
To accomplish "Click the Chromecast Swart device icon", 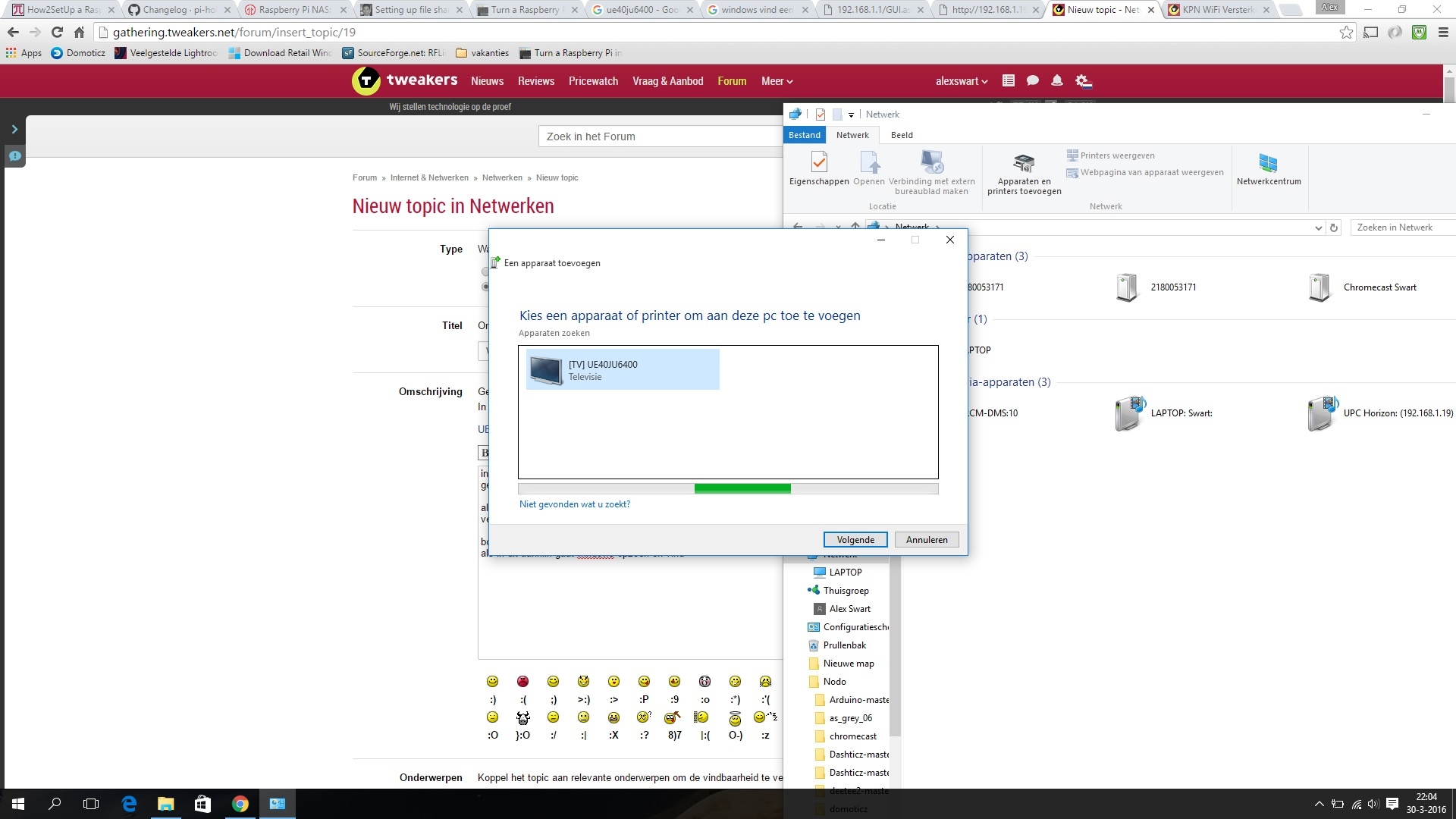I will (1319, 287).
